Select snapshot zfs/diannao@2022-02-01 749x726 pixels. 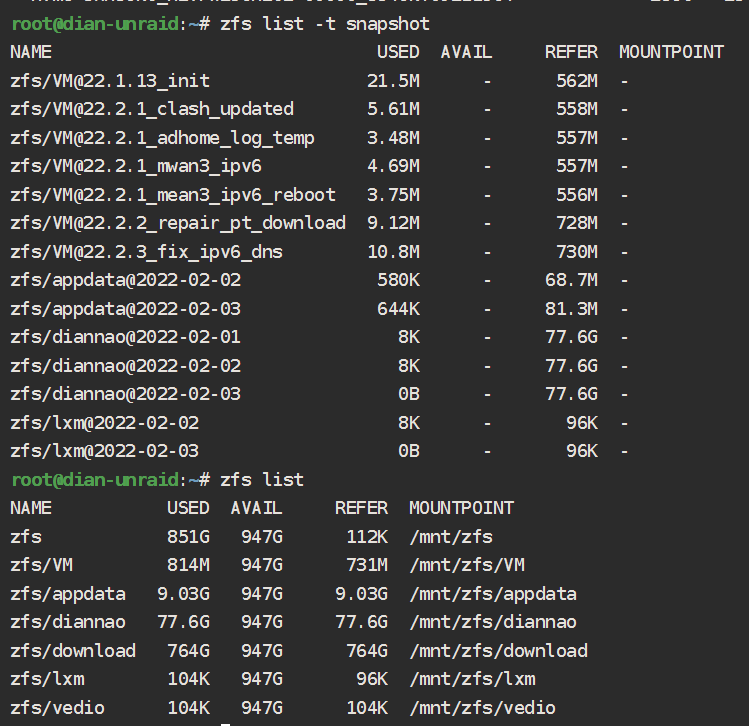click(x=126, y=337)
